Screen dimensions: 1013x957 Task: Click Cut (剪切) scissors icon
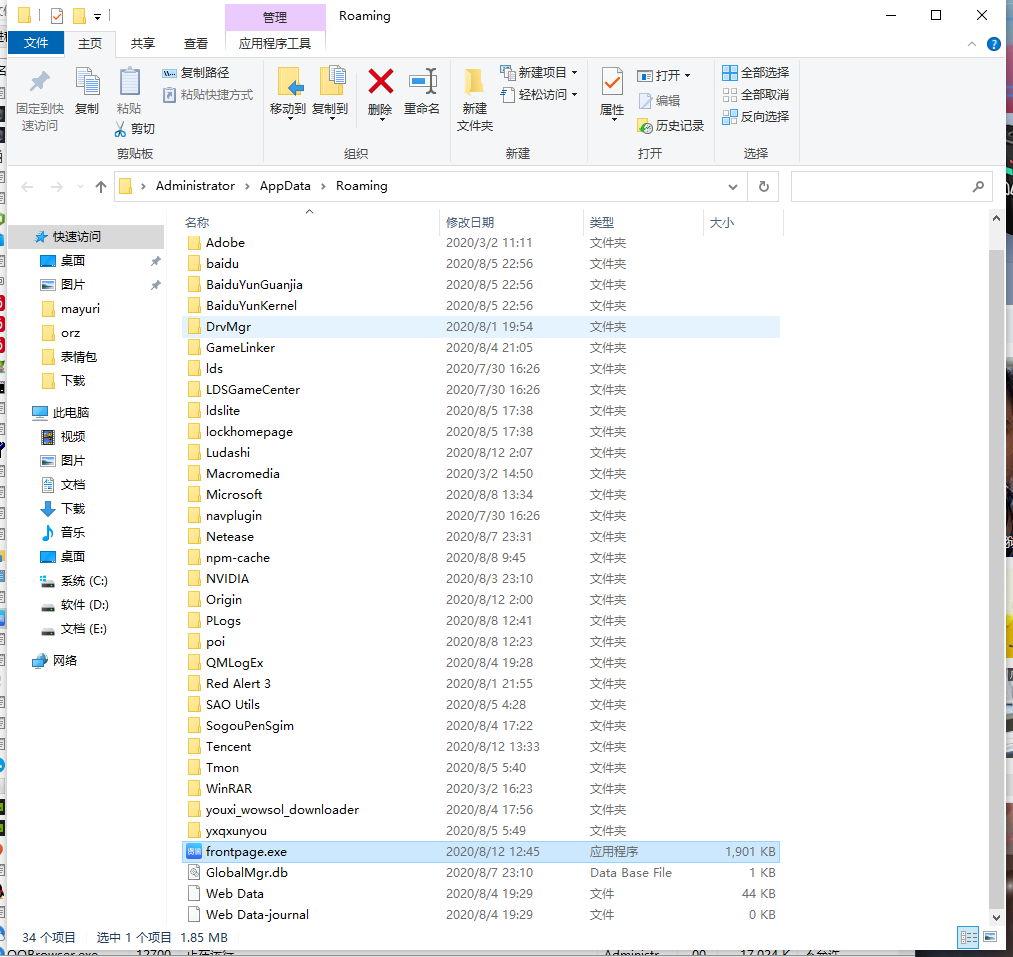click(x=120, y=129)
